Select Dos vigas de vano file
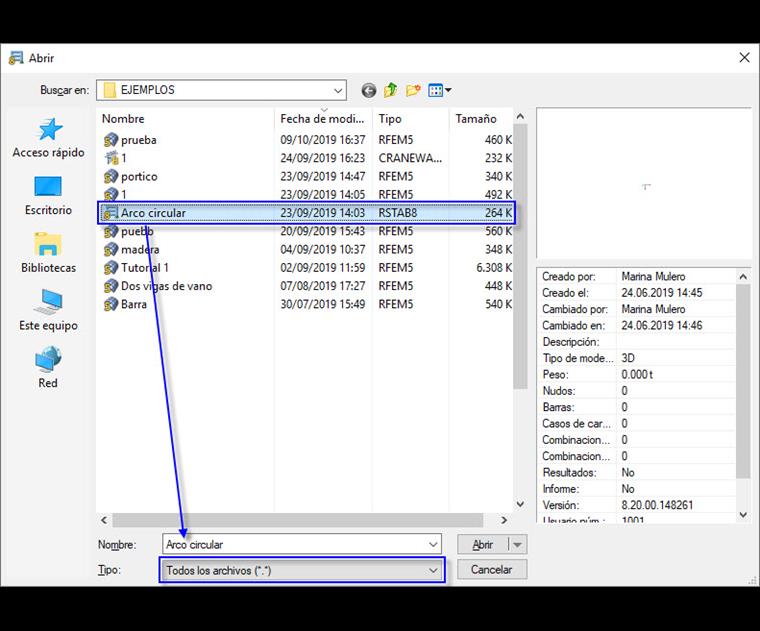This screenshot has width=760, height=631. coord(166,286)
